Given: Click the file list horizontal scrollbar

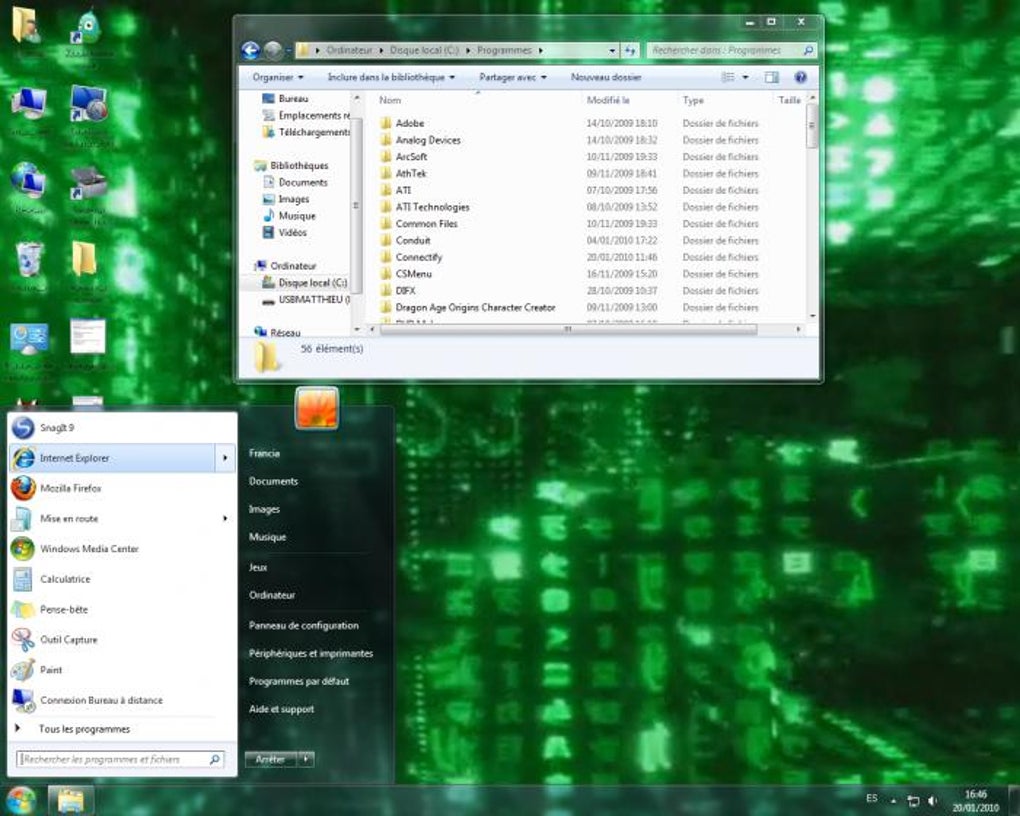Looking at the screenshot, I should tap(568, 329).
